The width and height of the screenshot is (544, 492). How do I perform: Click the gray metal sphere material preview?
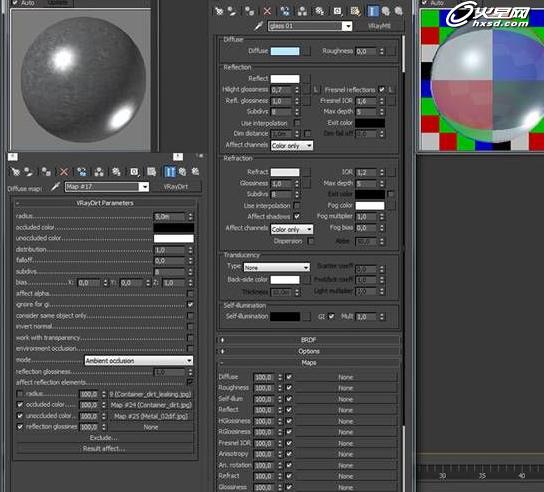[81, 80]
